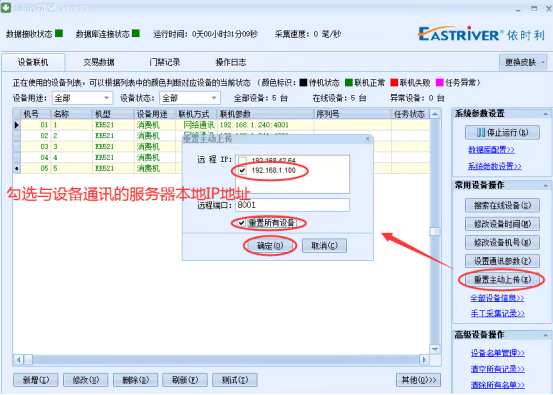Image resolution: width=553 pixels, height=395 pixels.
Task: Switch to the 操作日志 tab
Action: 231,62
